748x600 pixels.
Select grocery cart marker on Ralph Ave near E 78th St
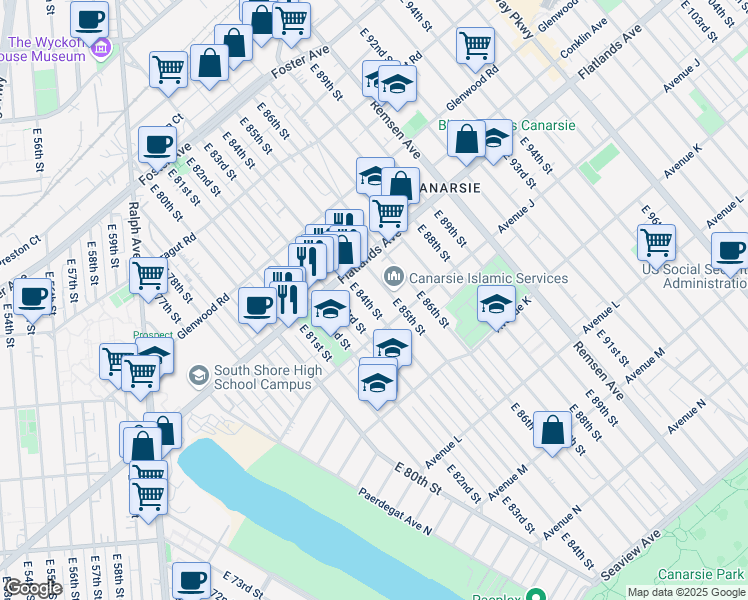[148, 280]
